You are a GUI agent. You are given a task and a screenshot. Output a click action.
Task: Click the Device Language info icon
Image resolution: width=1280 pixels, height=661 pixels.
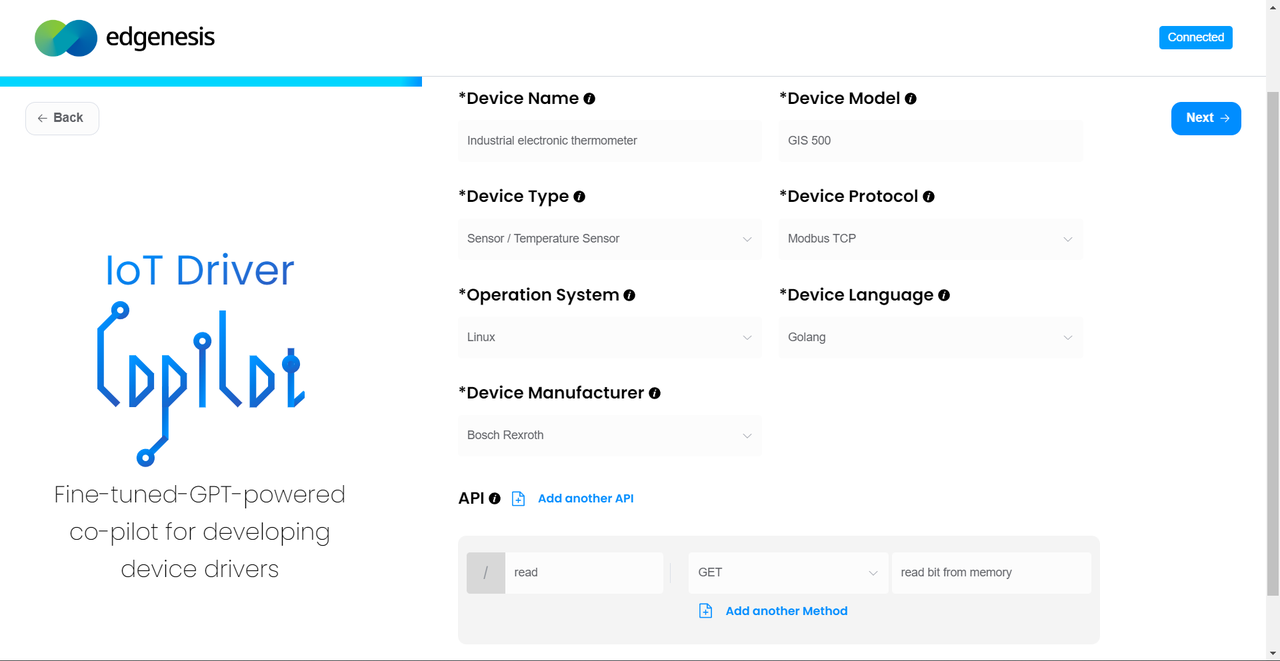(x=944, y=295)
